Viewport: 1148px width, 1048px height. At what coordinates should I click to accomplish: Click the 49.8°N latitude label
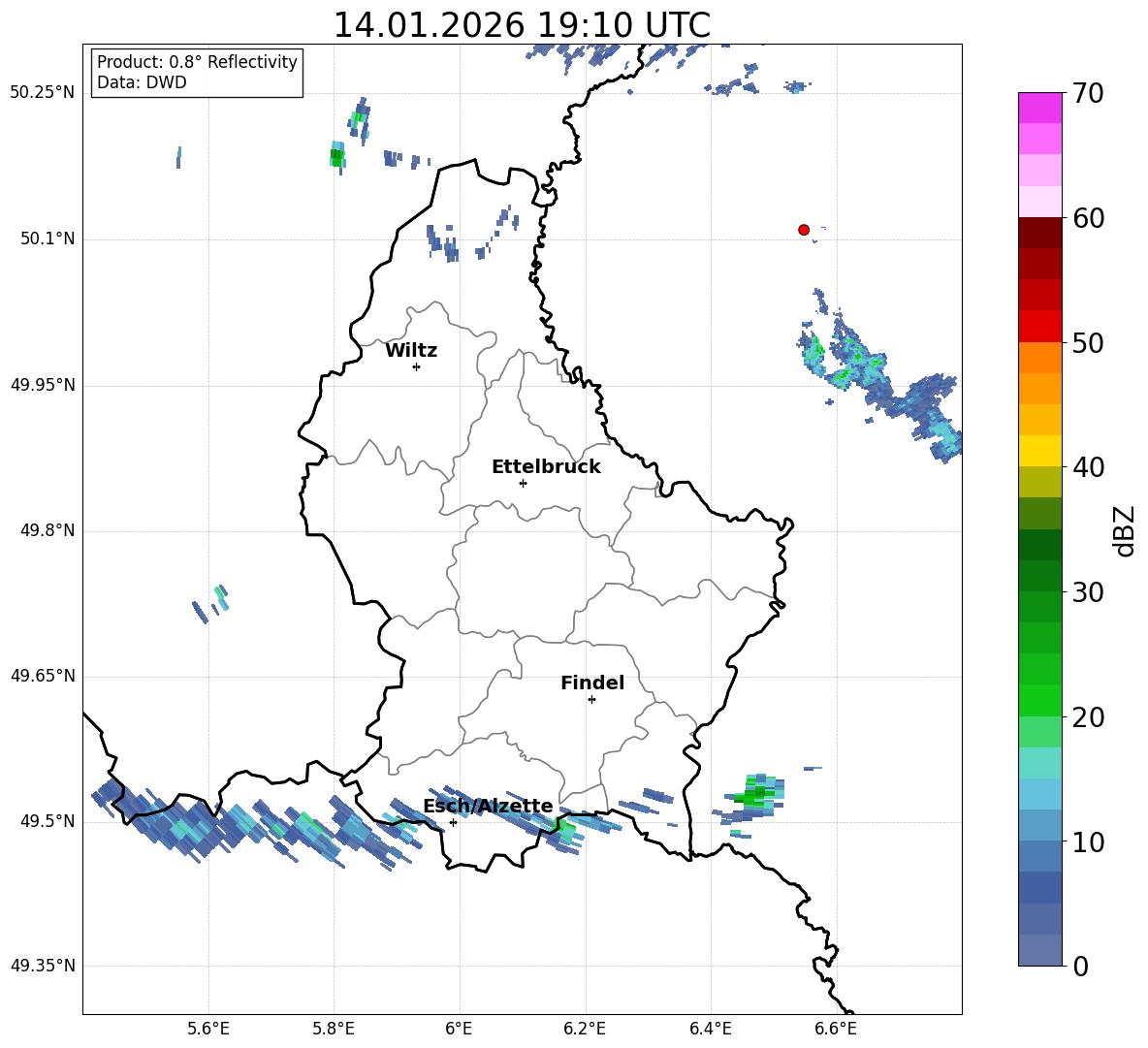[x=48, y=530]
